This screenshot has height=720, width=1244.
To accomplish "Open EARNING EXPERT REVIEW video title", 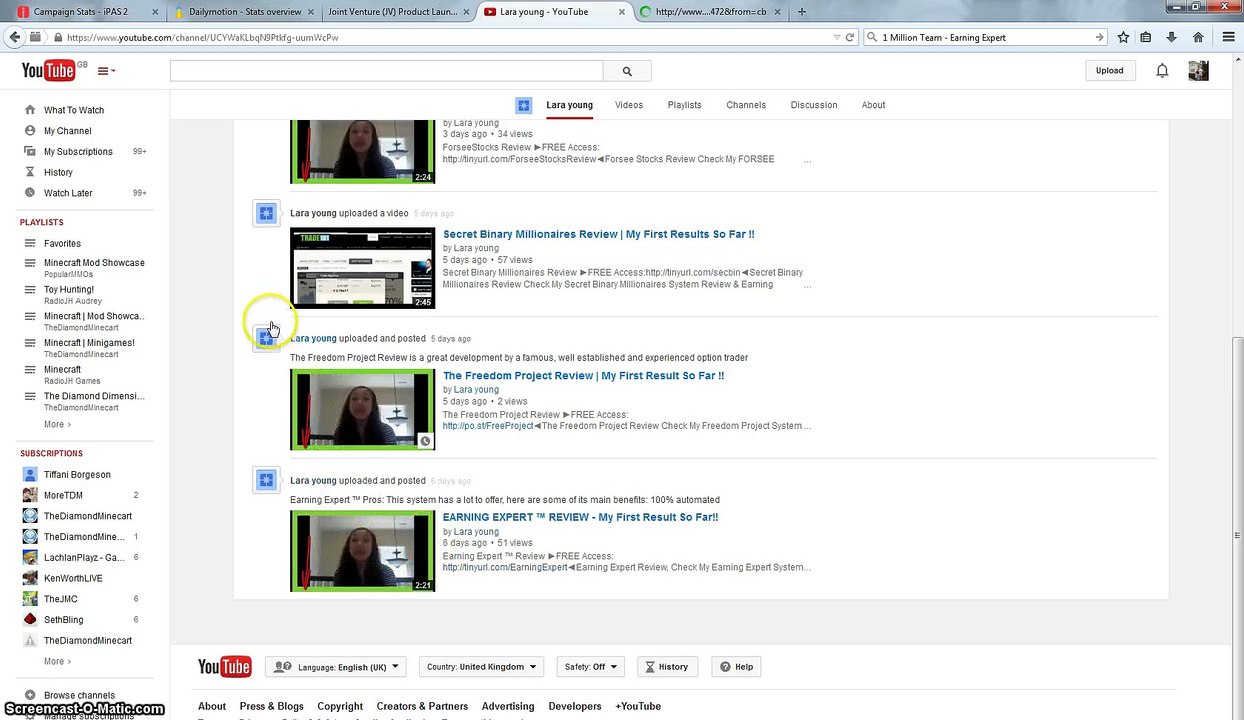I will 581,518.
